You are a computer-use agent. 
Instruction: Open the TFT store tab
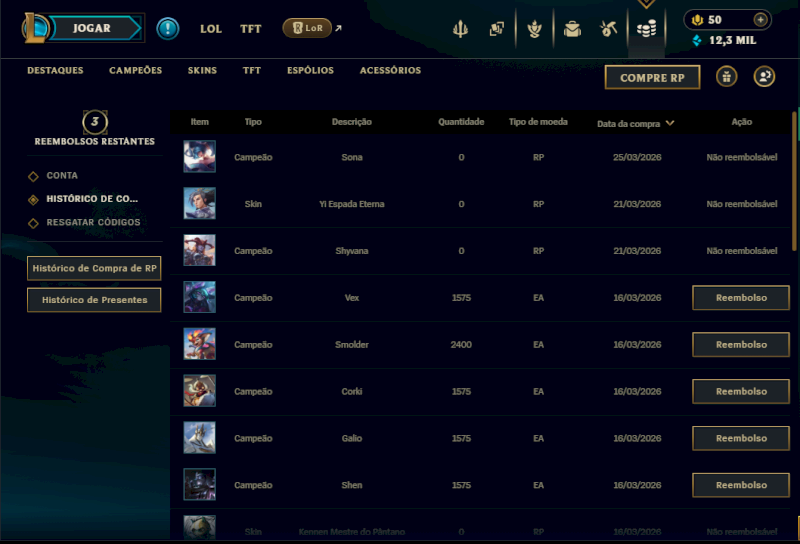point(252,70)
